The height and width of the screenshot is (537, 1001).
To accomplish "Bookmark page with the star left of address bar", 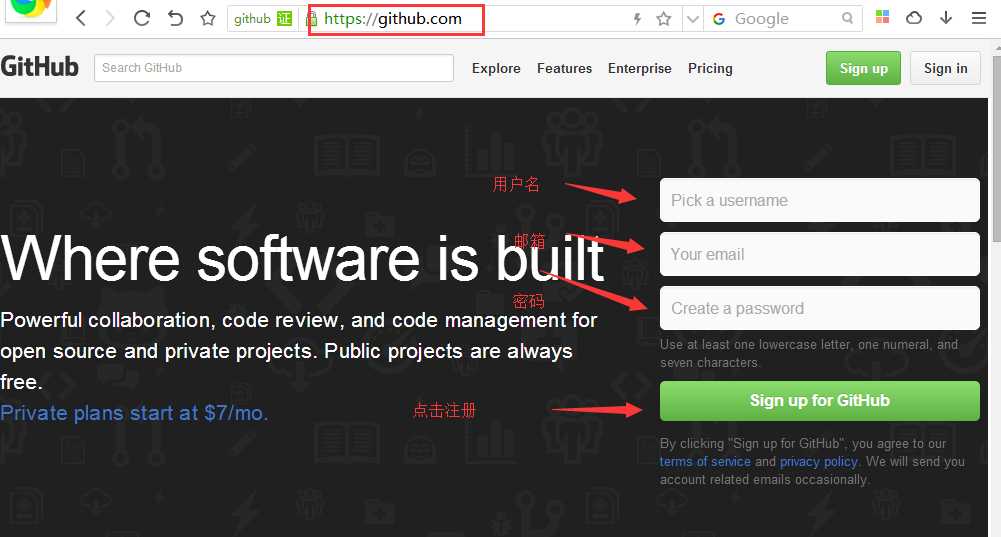I will click(207, 19).
